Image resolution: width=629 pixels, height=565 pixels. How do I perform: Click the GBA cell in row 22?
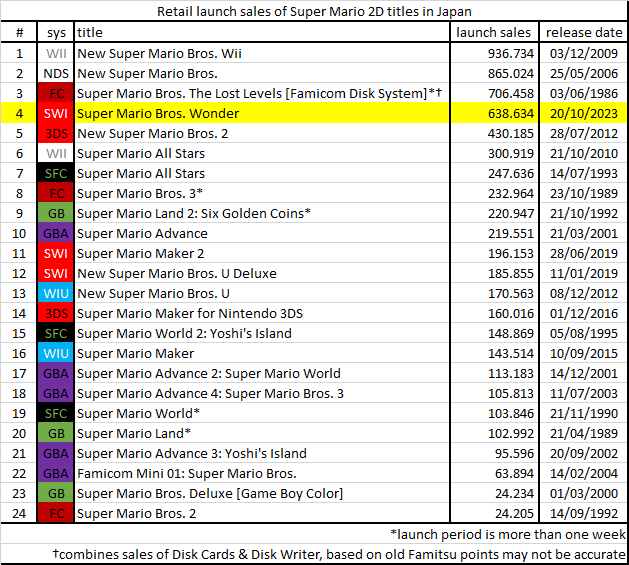tap(56, 474)
